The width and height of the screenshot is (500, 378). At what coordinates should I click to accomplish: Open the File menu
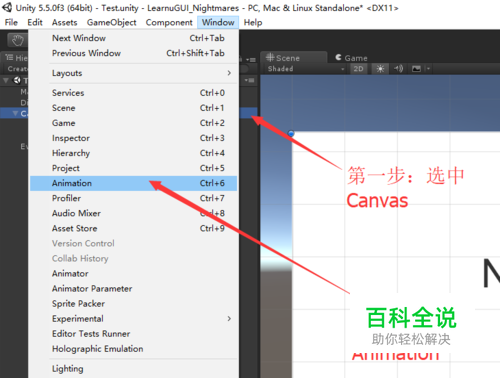tap(11, 22)
